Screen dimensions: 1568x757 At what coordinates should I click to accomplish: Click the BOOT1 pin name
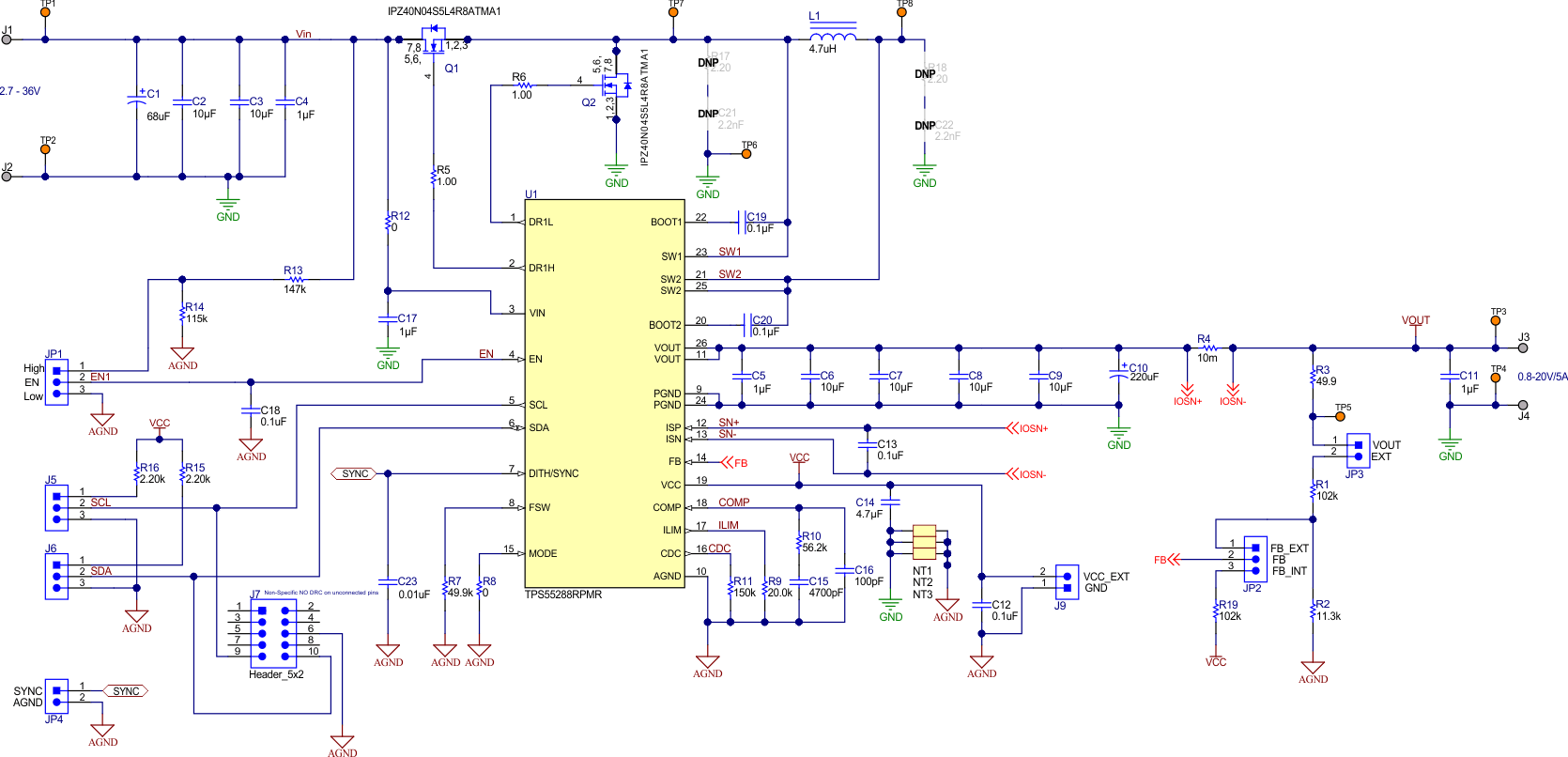click(x=666, y=223)
